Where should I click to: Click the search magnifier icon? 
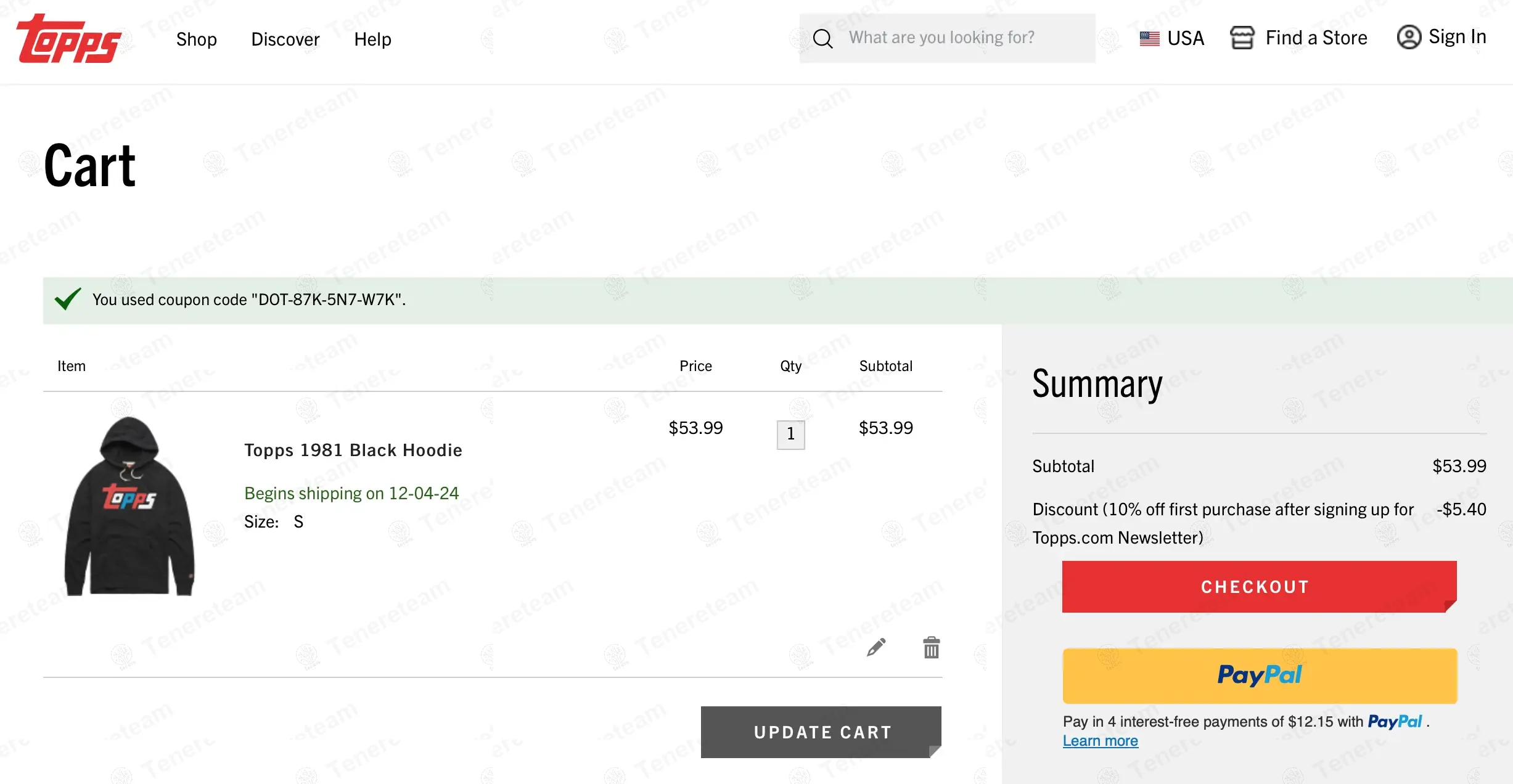822,38
